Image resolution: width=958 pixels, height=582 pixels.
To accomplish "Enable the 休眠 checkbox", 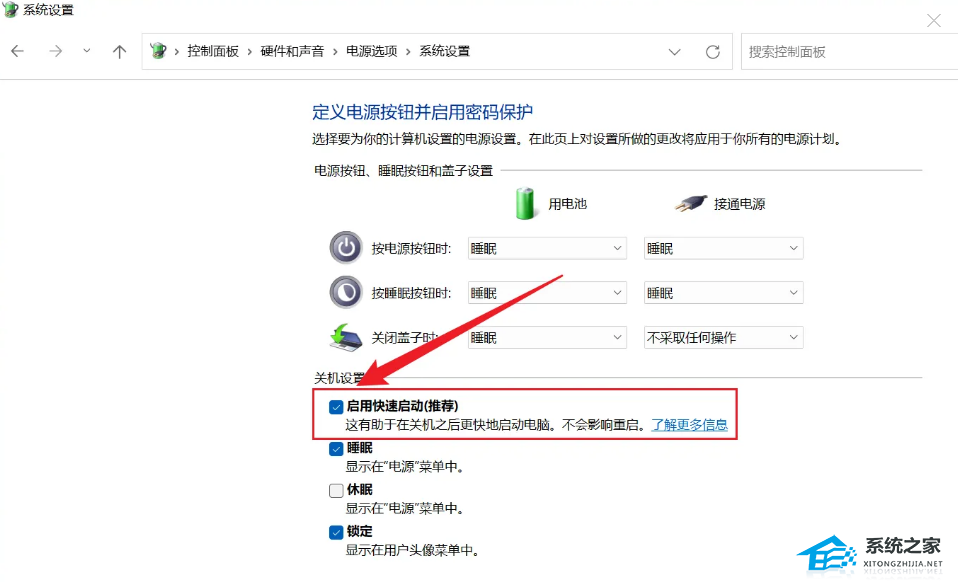I will (336, 490).
